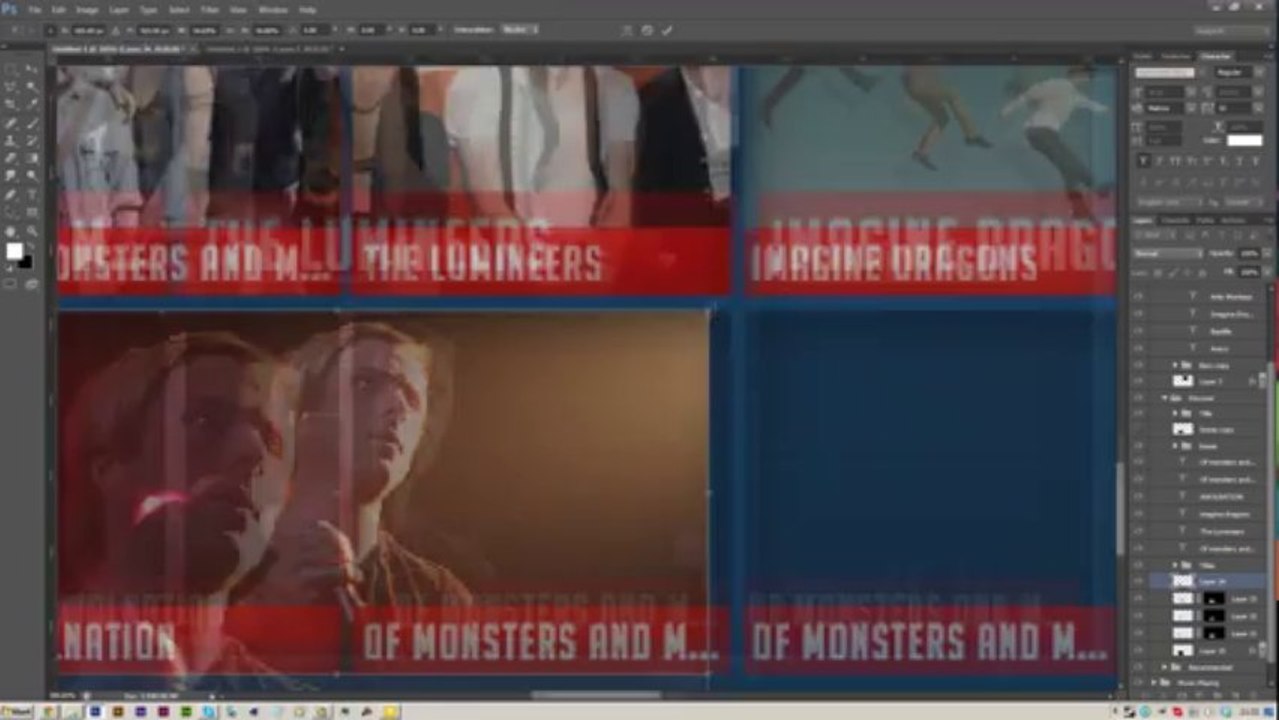Click the layer Fill value field
The image size is (1279, 720).
1249,271
